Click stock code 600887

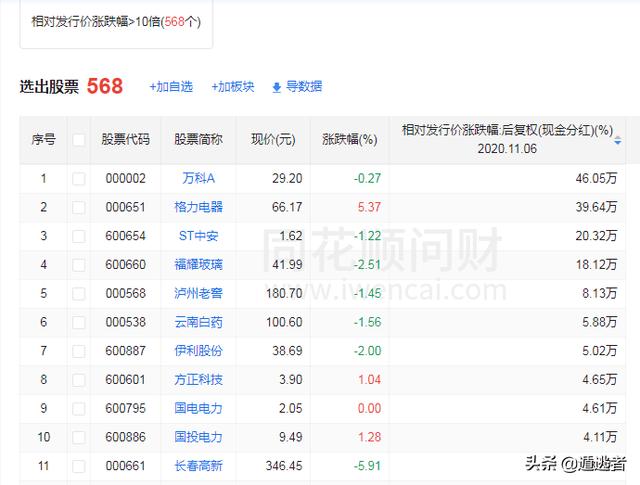(125, 351)
